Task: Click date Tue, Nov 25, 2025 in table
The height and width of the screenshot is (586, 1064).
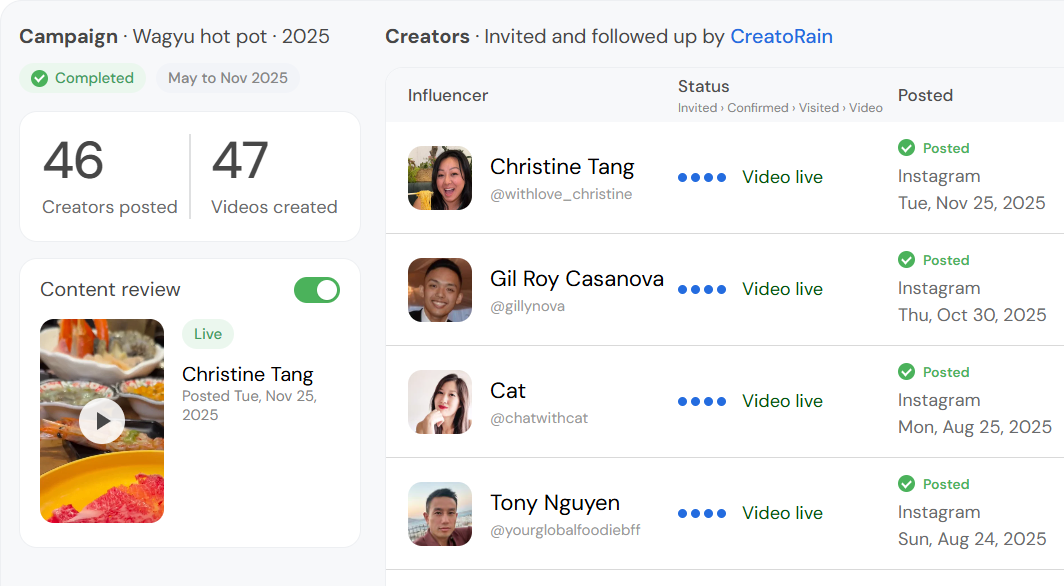Action: click(x=972, y=203)
